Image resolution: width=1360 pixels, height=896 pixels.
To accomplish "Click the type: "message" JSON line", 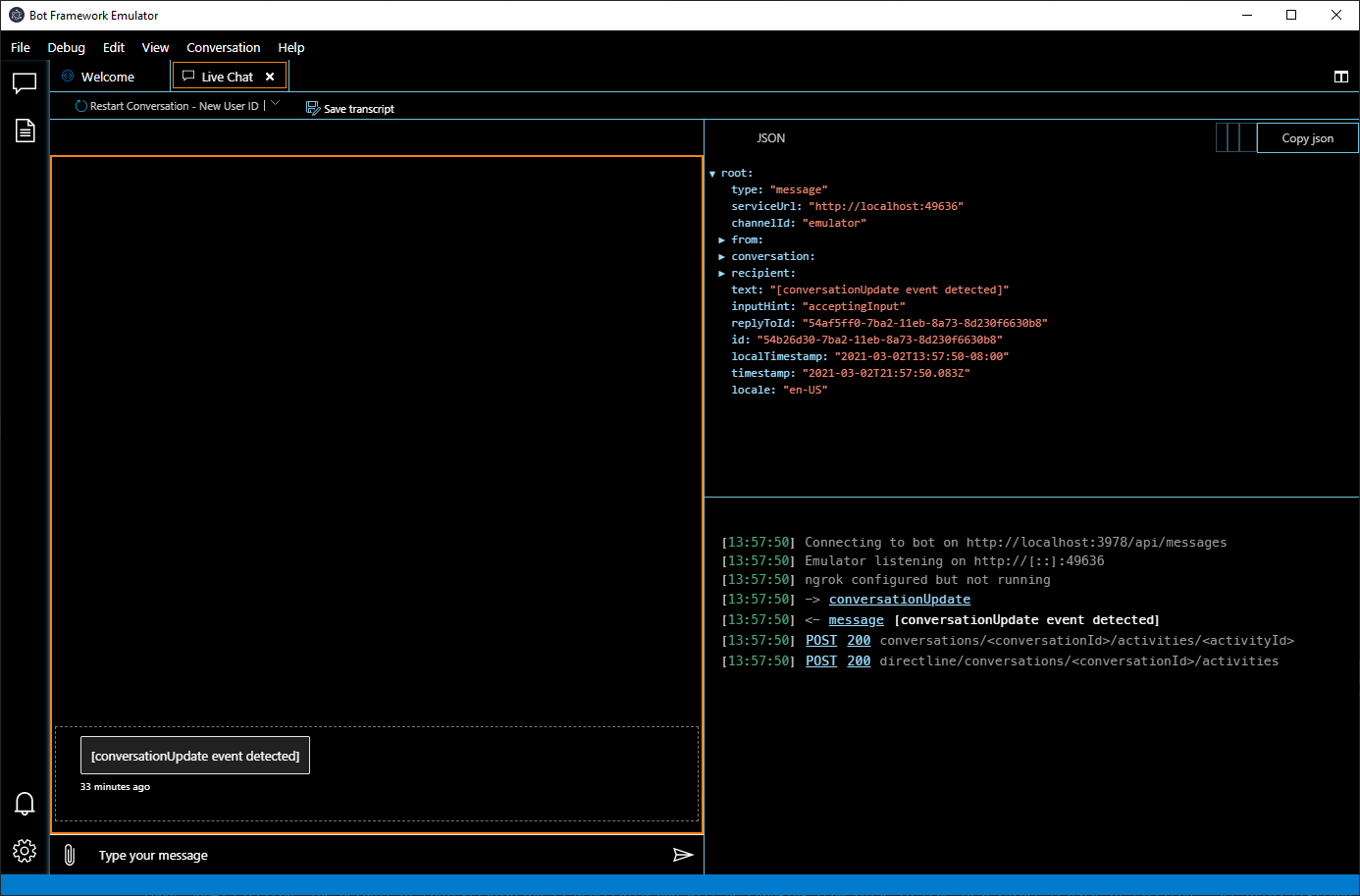I will (779, 190).
